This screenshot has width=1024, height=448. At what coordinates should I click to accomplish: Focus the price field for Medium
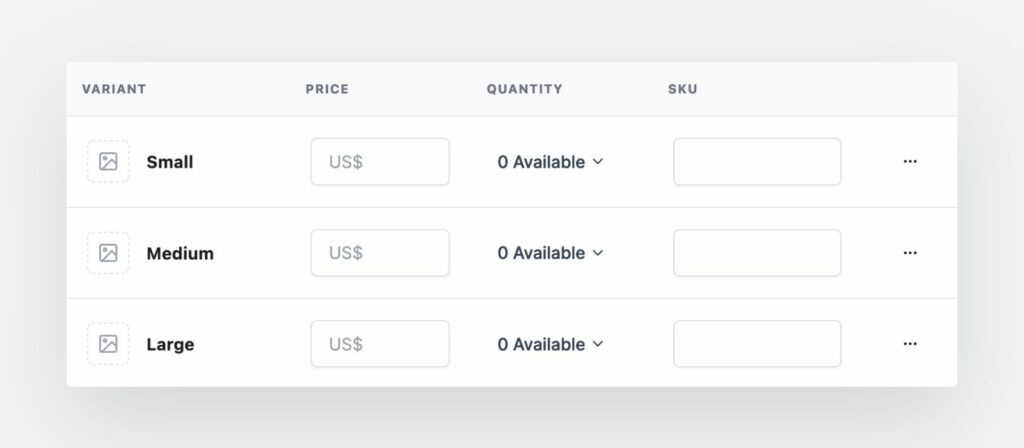click(380, 253)
